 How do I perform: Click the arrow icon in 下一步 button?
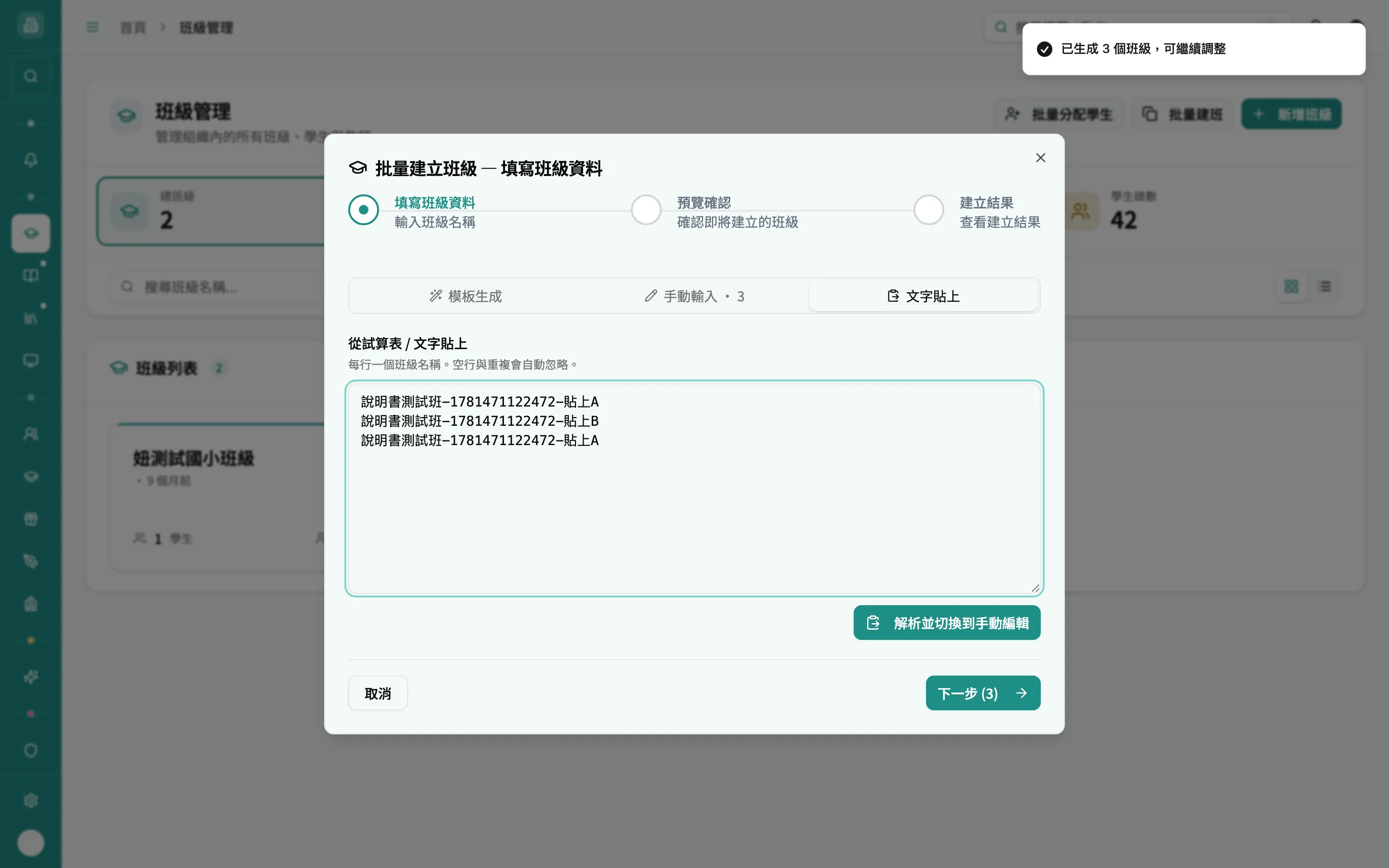pyautogui.click(x=1021, y=693)
